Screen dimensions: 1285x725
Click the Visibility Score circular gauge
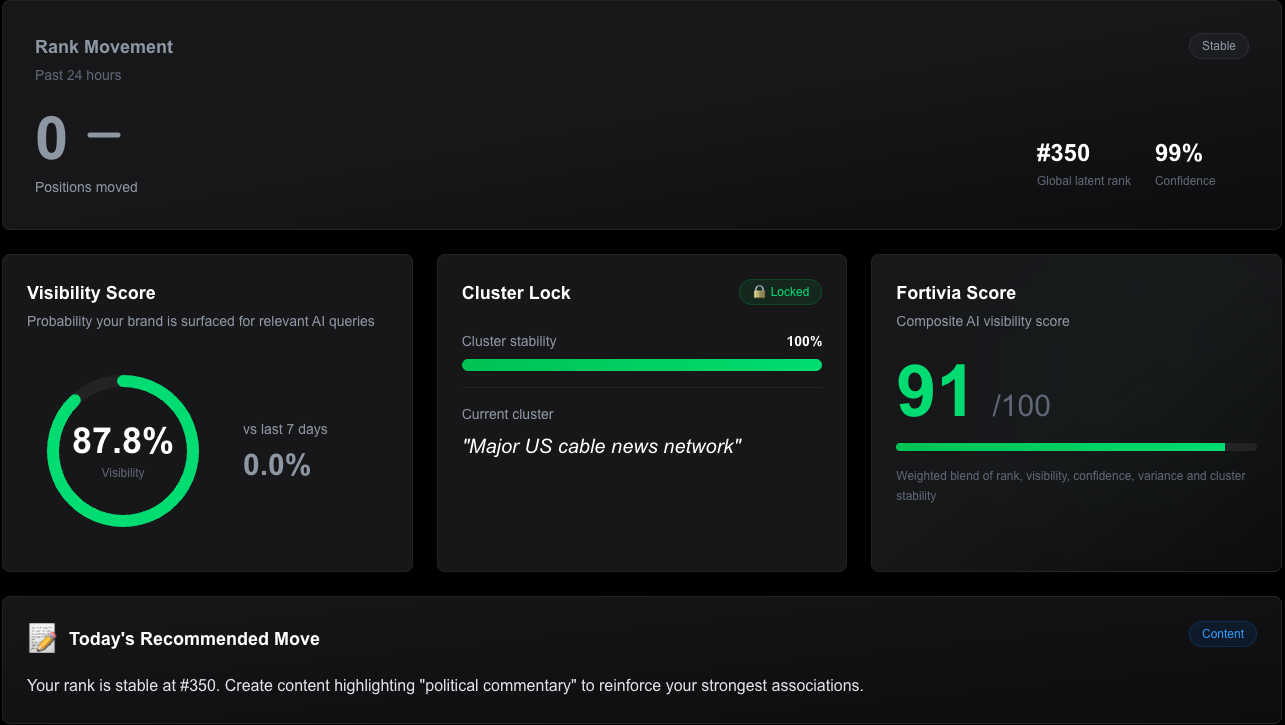coord(123,450)
